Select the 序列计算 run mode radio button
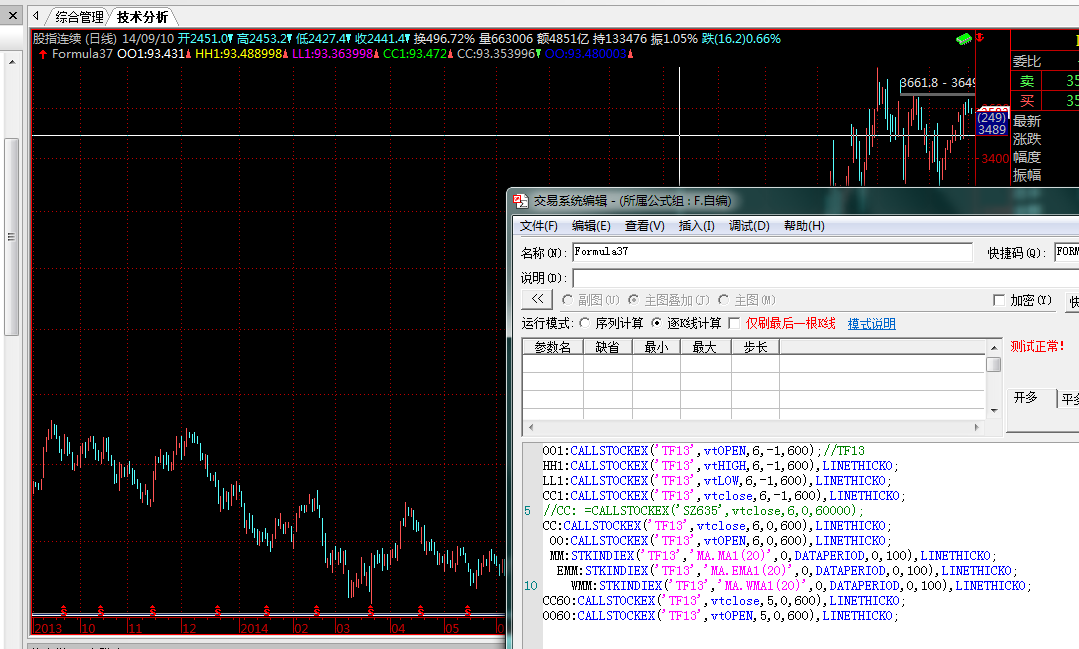This screenshot has width=1079, height=649. 585,323
